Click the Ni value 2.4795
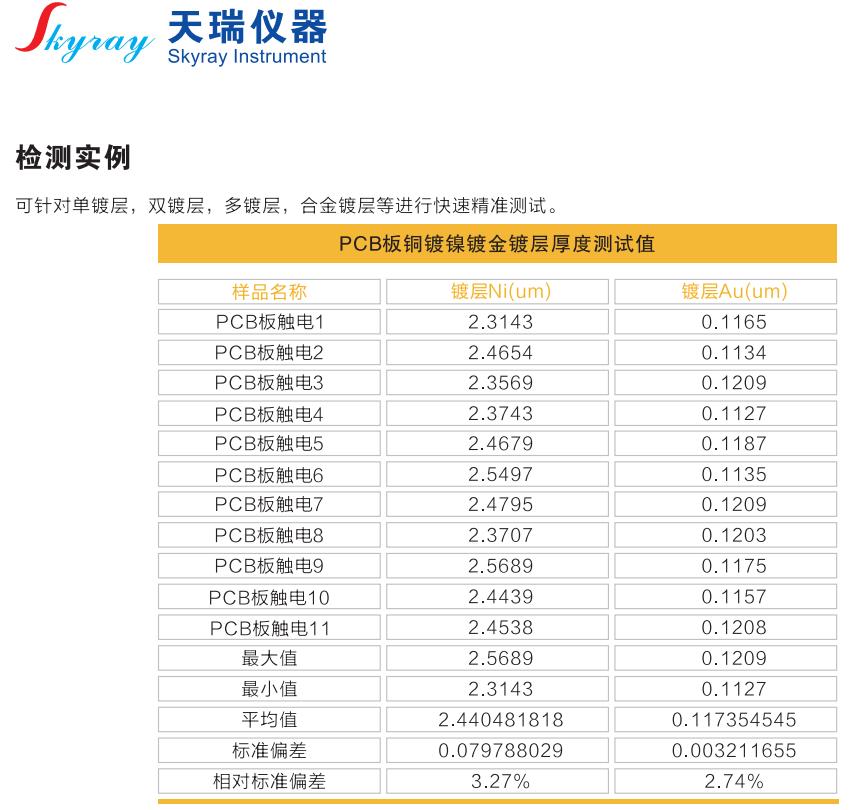 500,505
